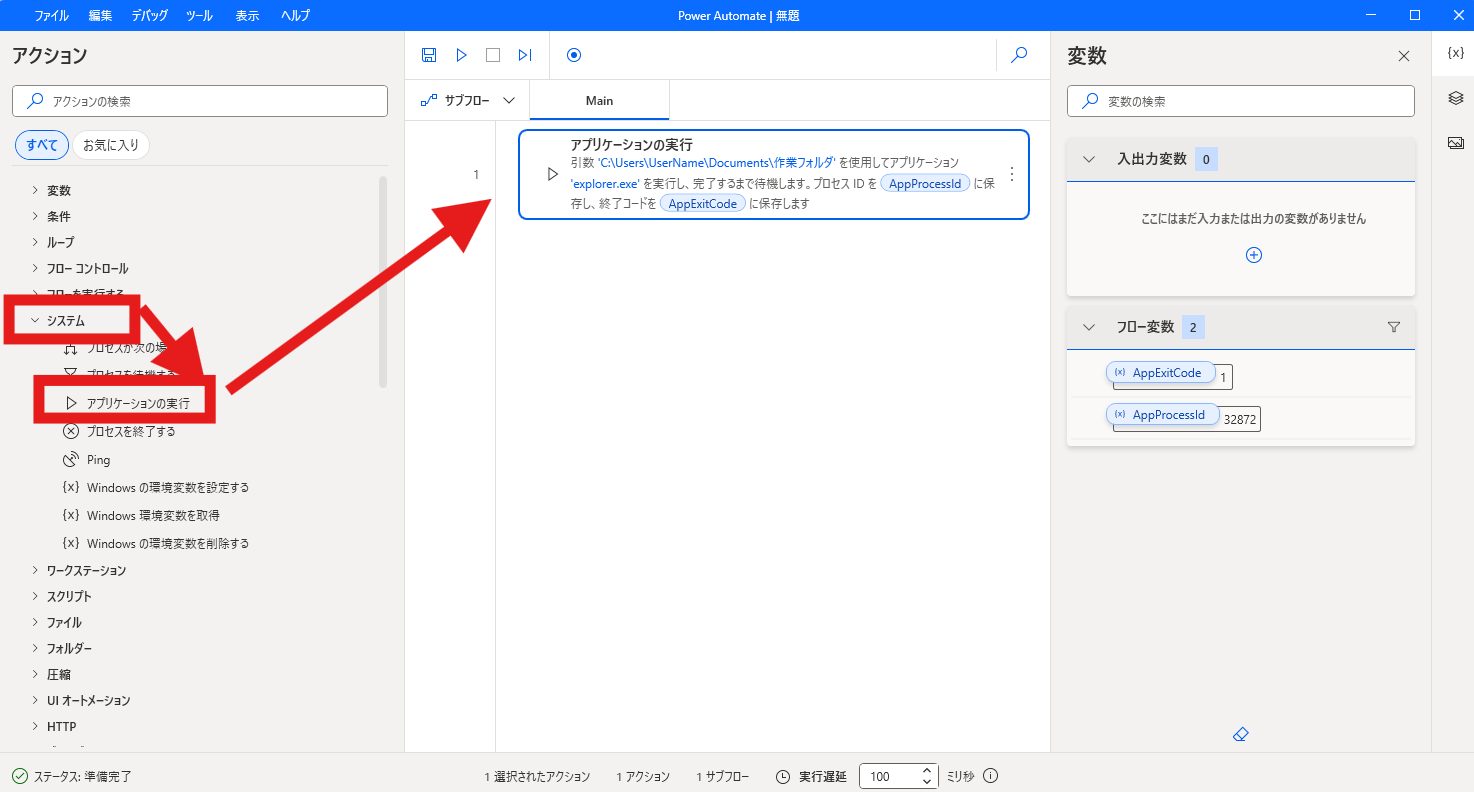Screen dimensions: 1474x792
Task: Switch to the Main subflow tab
Action: click(x=600, y=100)
